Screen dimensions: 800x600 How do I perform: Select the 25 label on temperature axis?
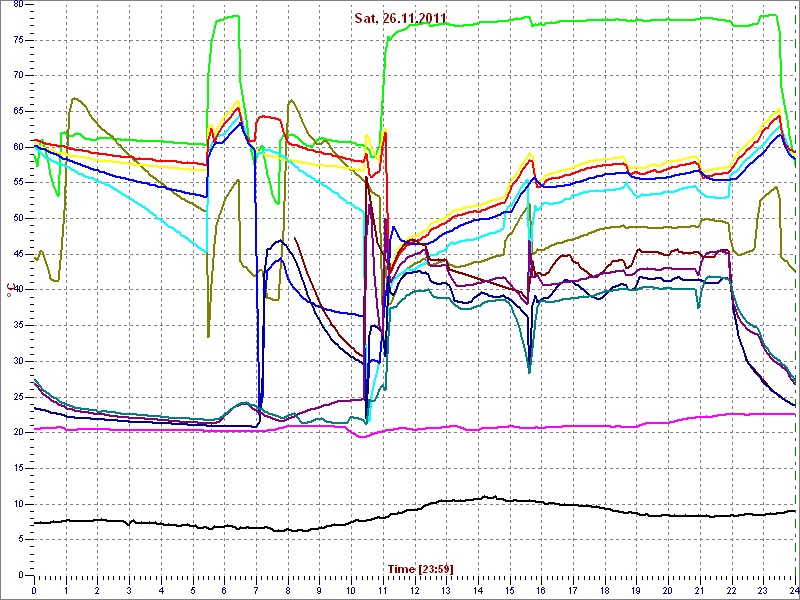point(17,397)
